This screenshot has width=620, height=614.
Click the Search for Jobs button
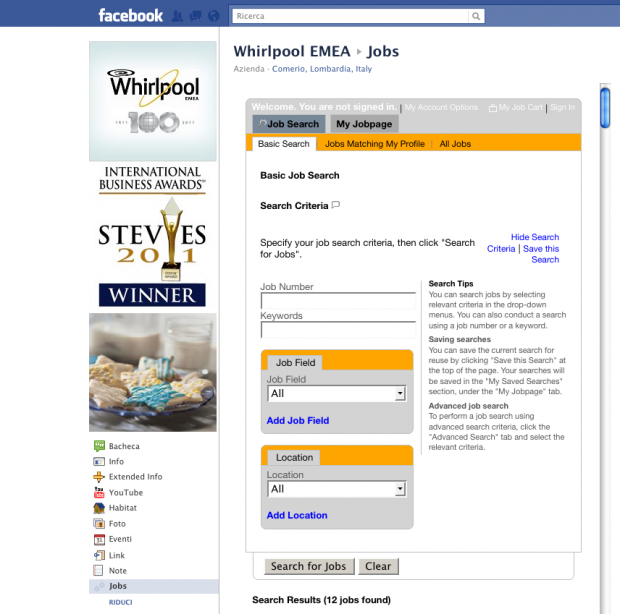309,566
